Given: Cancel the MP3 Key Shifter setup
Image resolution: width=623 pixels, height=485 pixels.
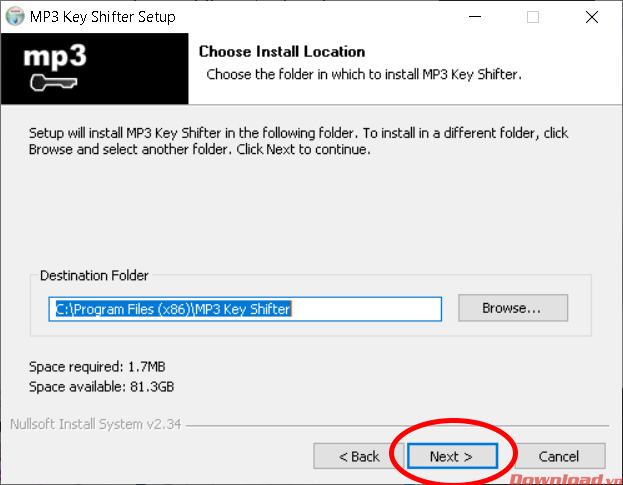Looking at the screenshot, I should click(558, 456).
